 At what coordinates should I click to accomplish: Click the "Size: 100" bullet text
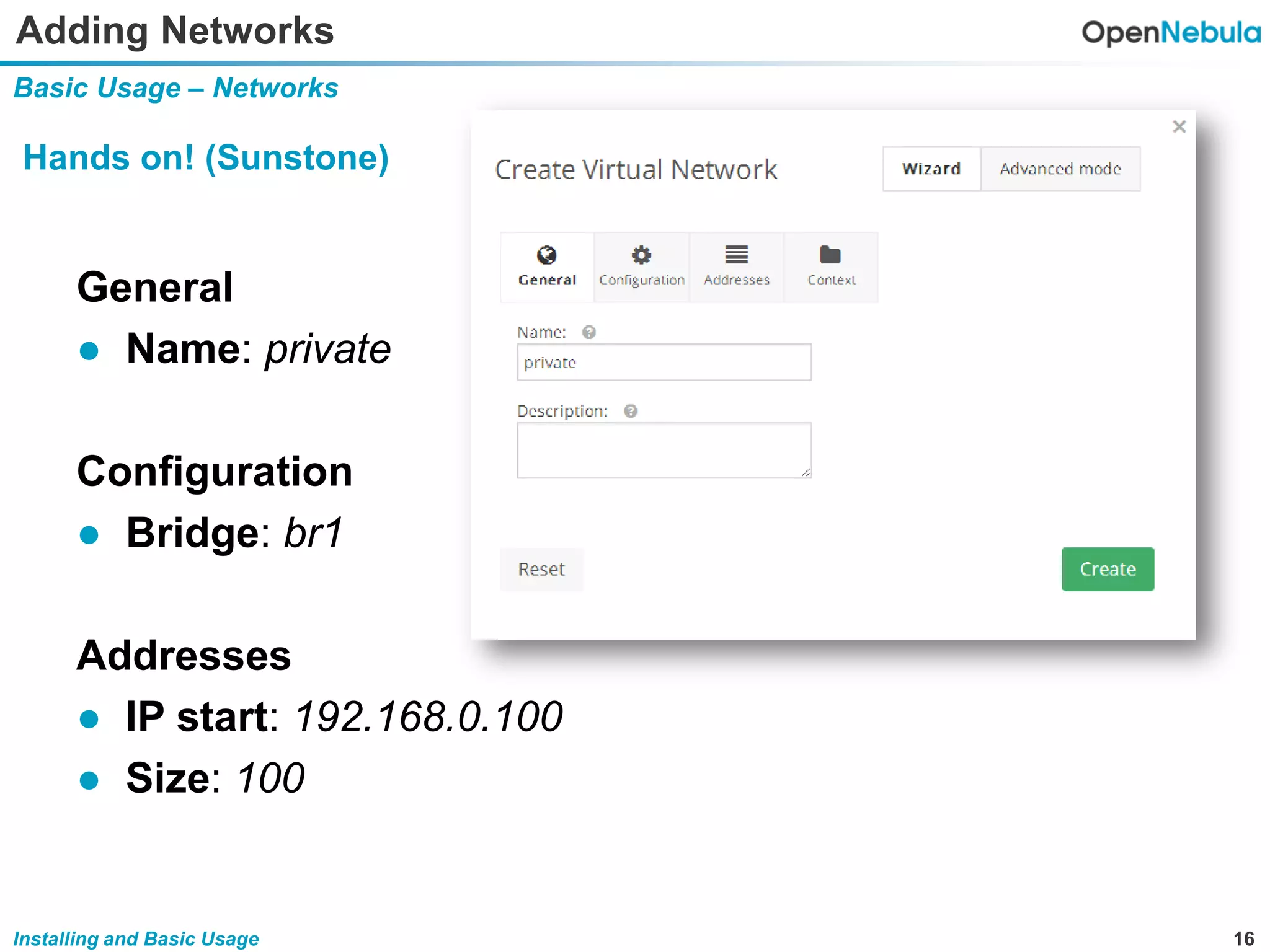point(215,778)
